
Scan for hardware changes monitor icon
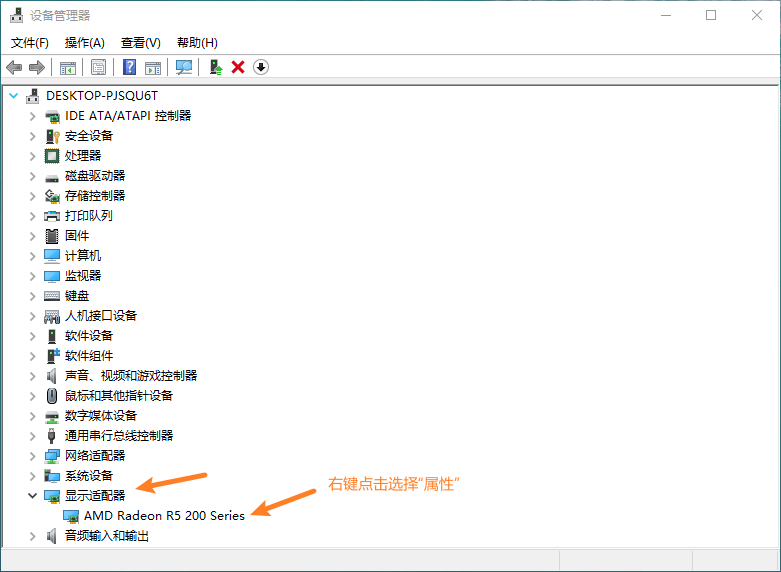(184, 67)
